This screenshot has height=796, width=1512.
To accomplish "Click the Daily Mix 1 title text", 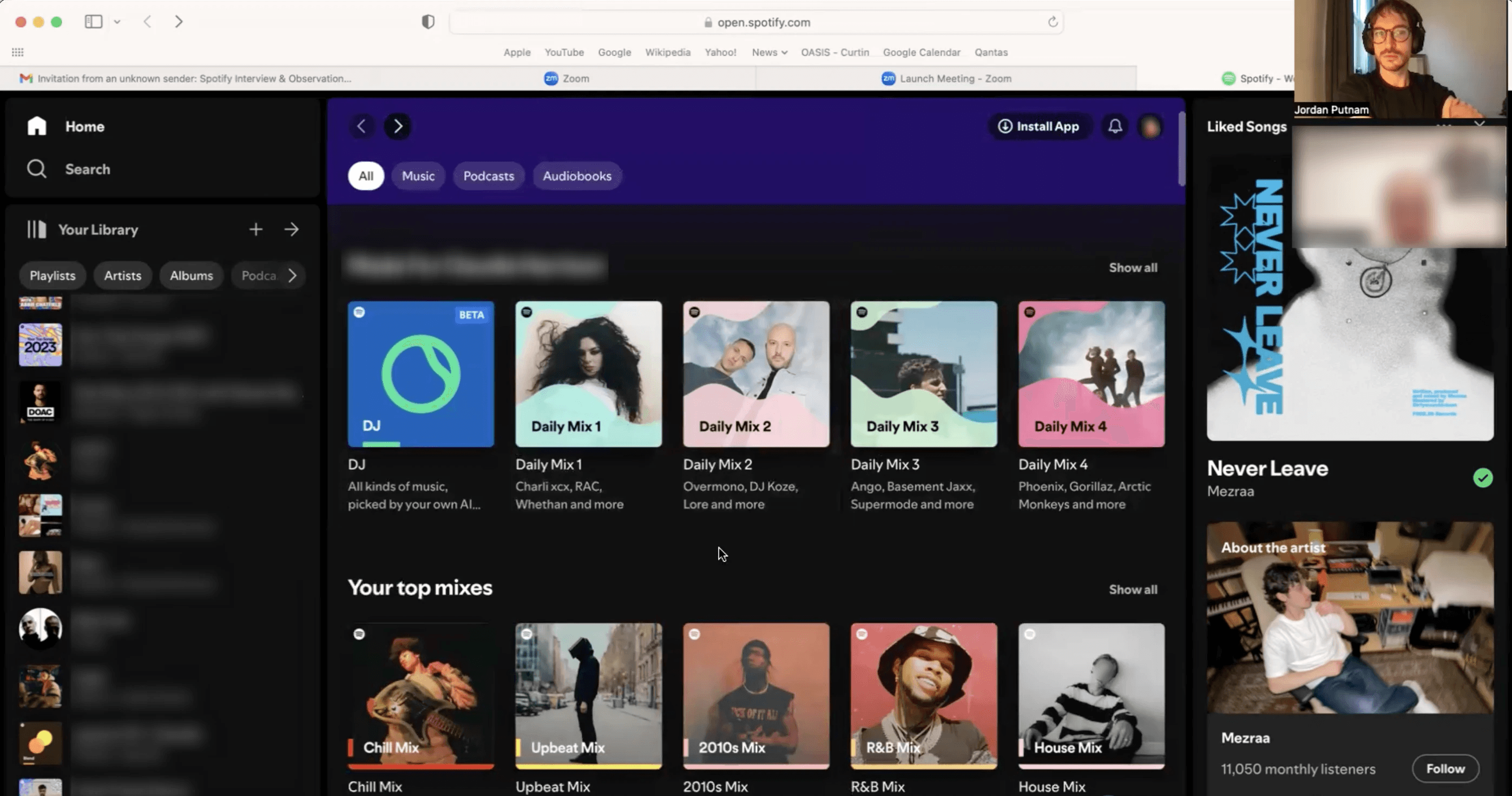I will pos(549,464).
